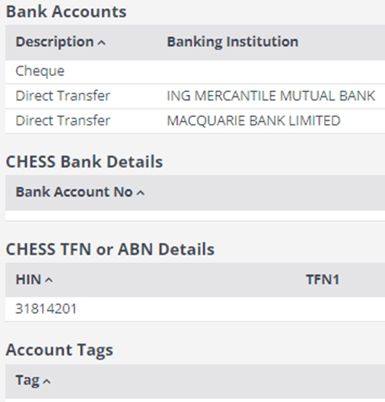385x402 pixels.
Task: Select the Direct Transfer row, Macquarie Bank
Action: point(195,121)
